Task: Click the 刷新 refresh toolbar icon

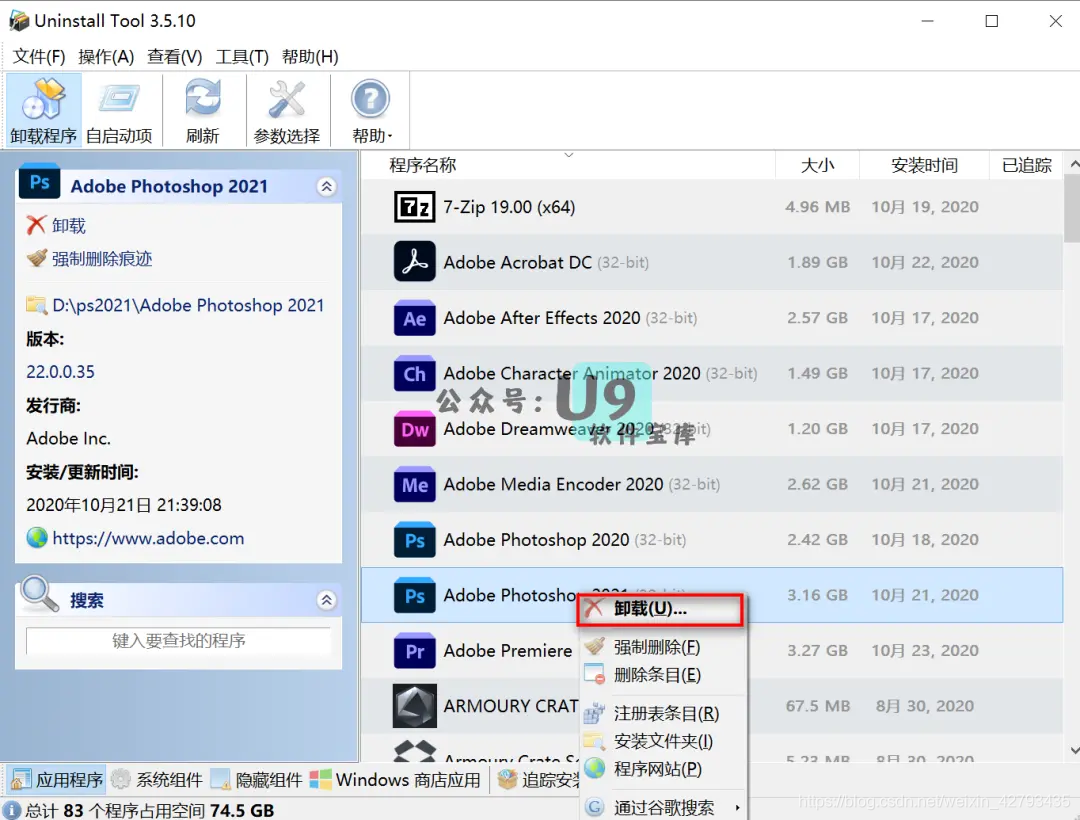Action: click(x=202, y=110)
